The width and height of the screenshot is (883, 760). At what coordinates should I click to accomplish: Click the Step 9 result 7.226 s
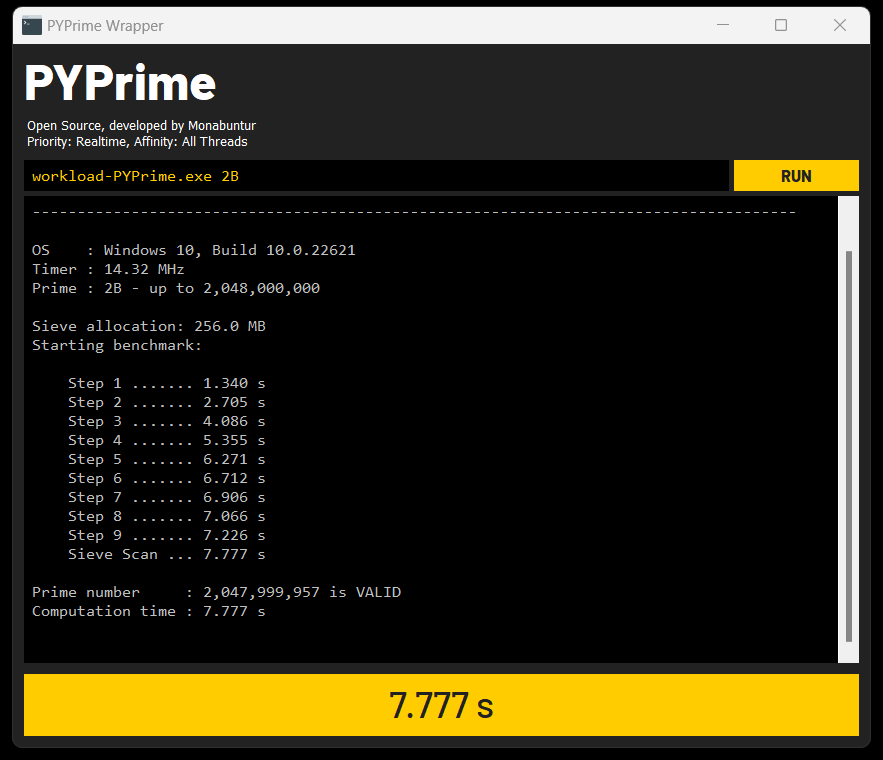[167, 535]
